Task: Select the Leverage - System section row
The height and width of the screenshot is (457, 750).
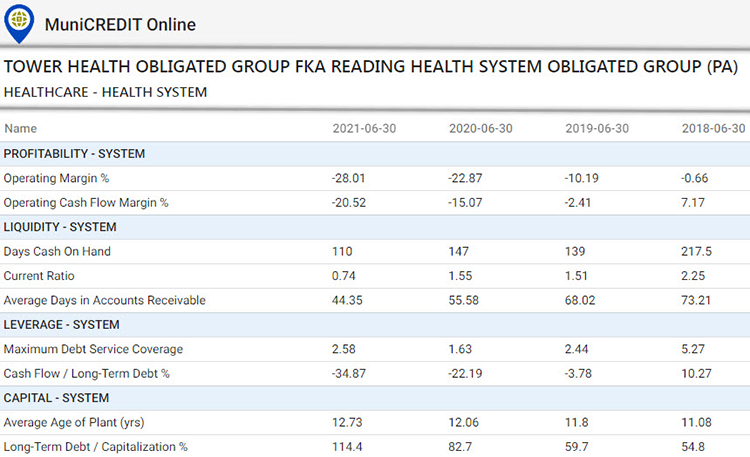Action: [x=375, y=324]
